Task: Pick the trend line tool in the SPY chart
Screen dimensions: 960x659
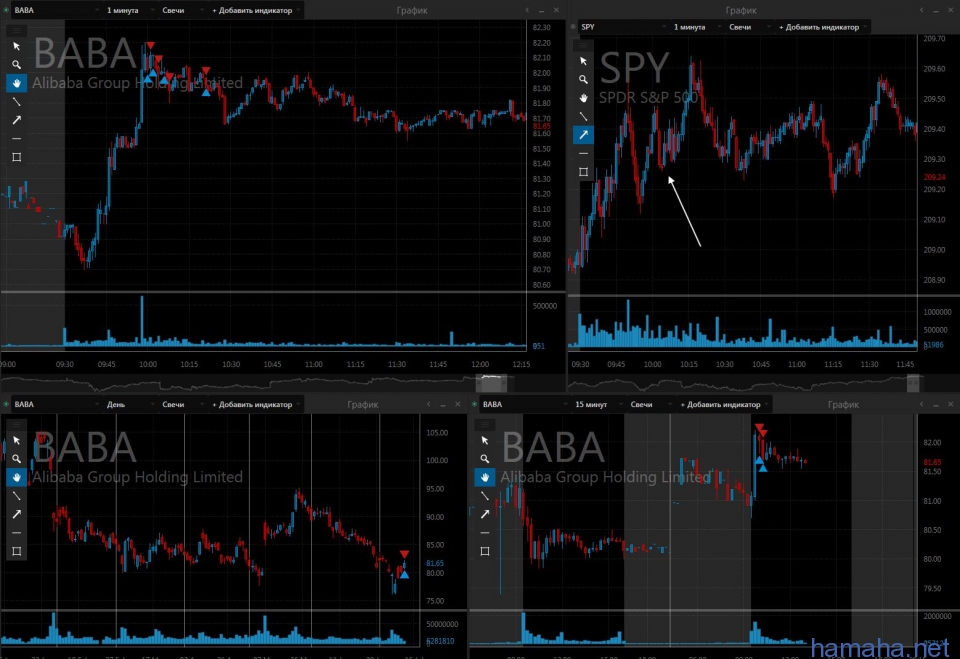Action: click(x=583, y=116)
